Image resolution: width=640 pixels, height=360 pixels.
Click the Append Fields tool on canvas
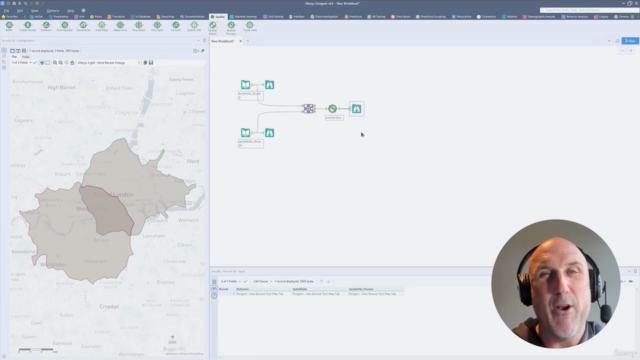point(309,109)
